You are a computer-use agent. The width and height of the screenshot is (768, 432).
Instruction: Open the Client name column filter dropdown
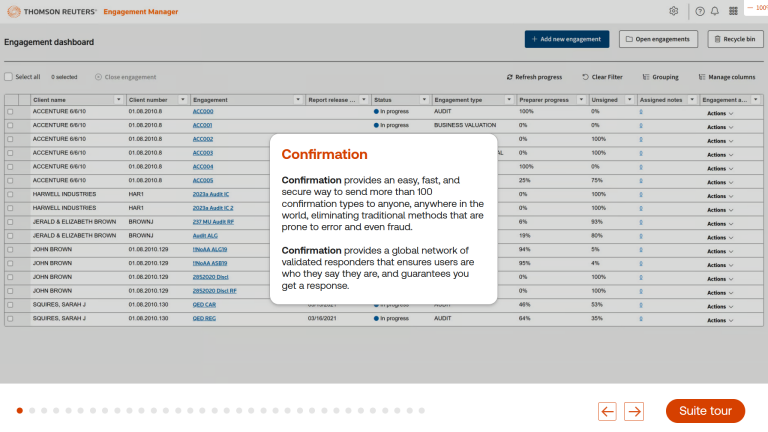click(117, 100)
